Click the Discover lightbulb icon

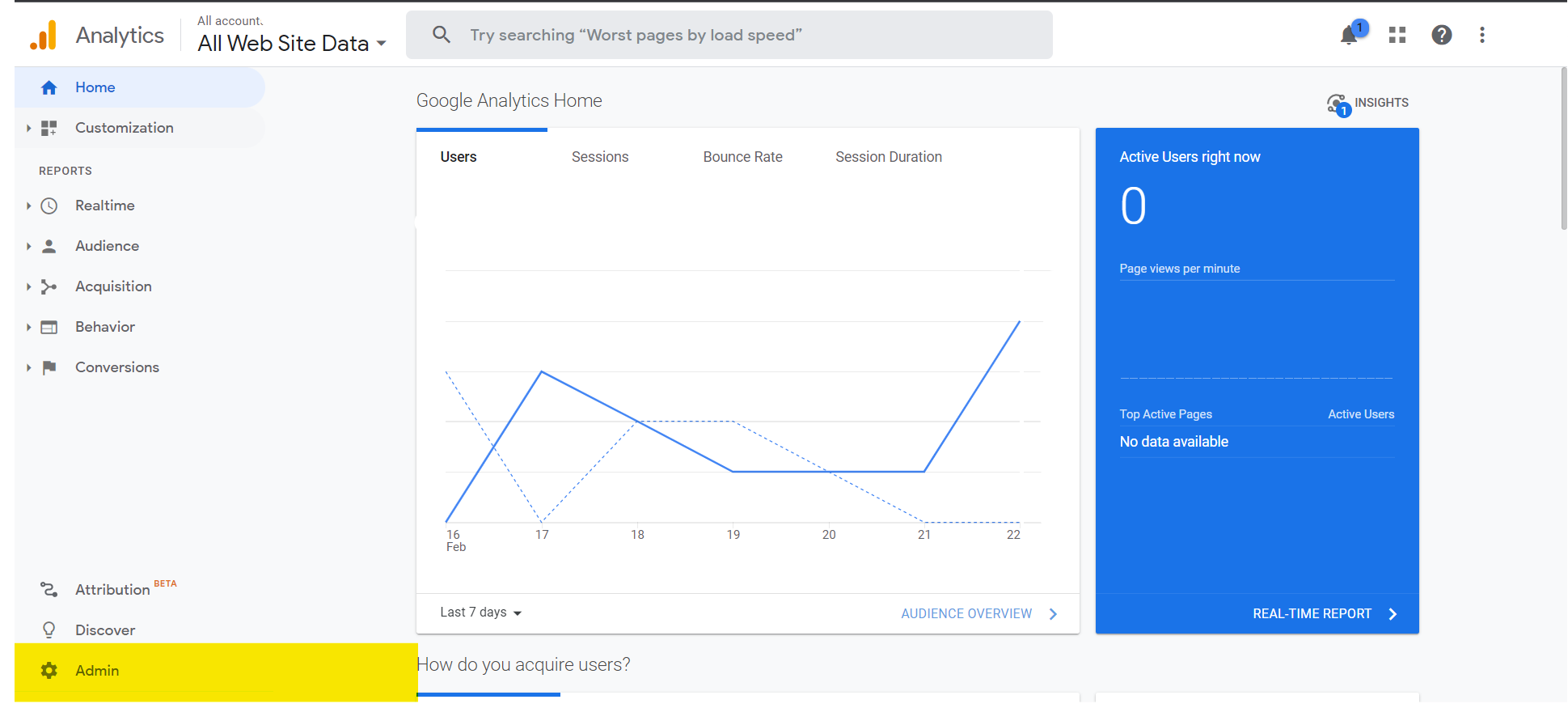tap(49, 630)
